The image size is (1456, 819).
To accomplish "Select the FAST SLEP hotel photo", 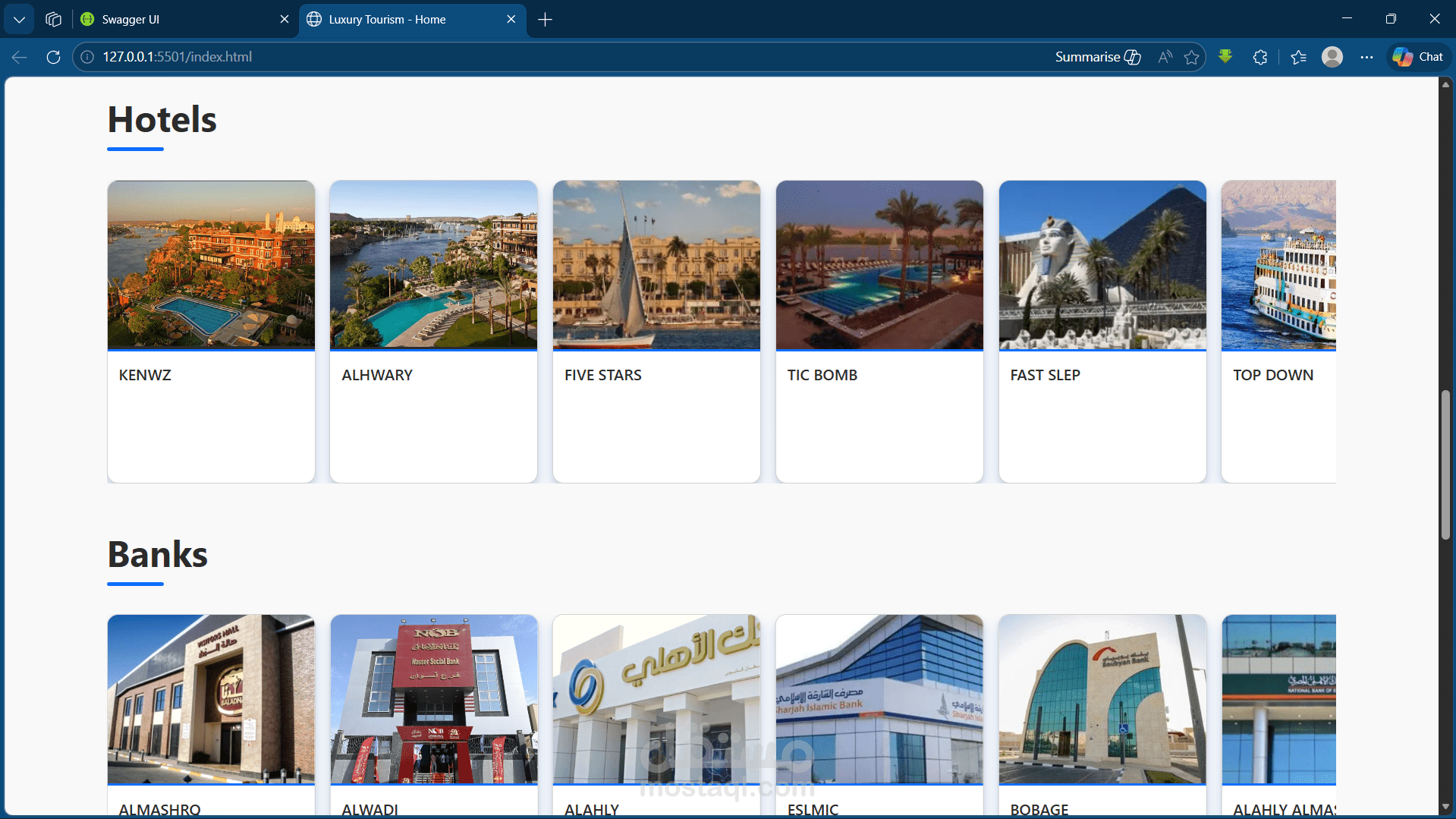I will (1102, 265).
